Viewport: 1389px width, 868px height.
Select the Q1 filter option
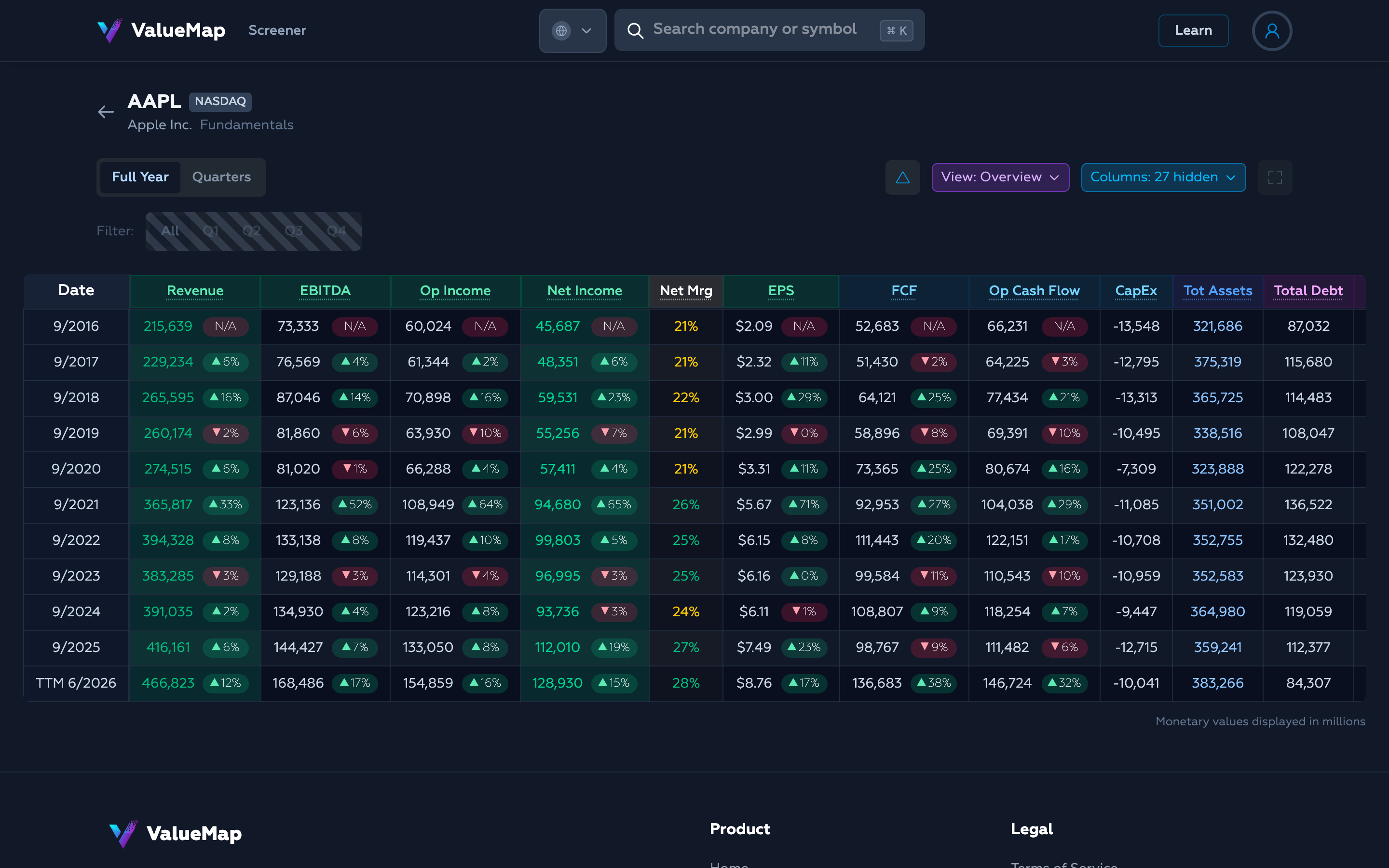211,231
